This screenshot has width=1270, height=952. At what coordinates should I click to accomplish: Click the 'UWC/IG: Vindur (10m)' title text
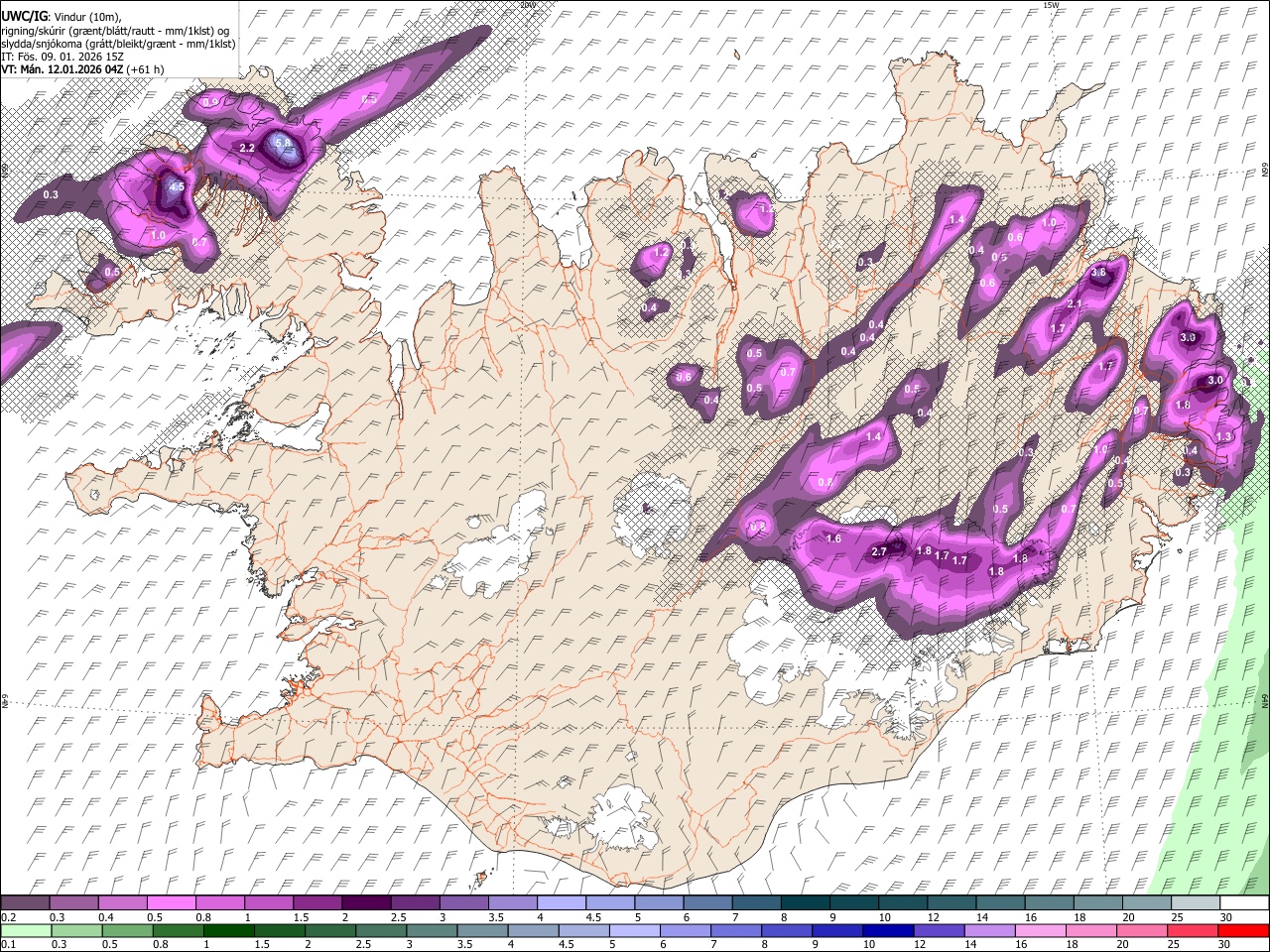(x=61, y=18)
